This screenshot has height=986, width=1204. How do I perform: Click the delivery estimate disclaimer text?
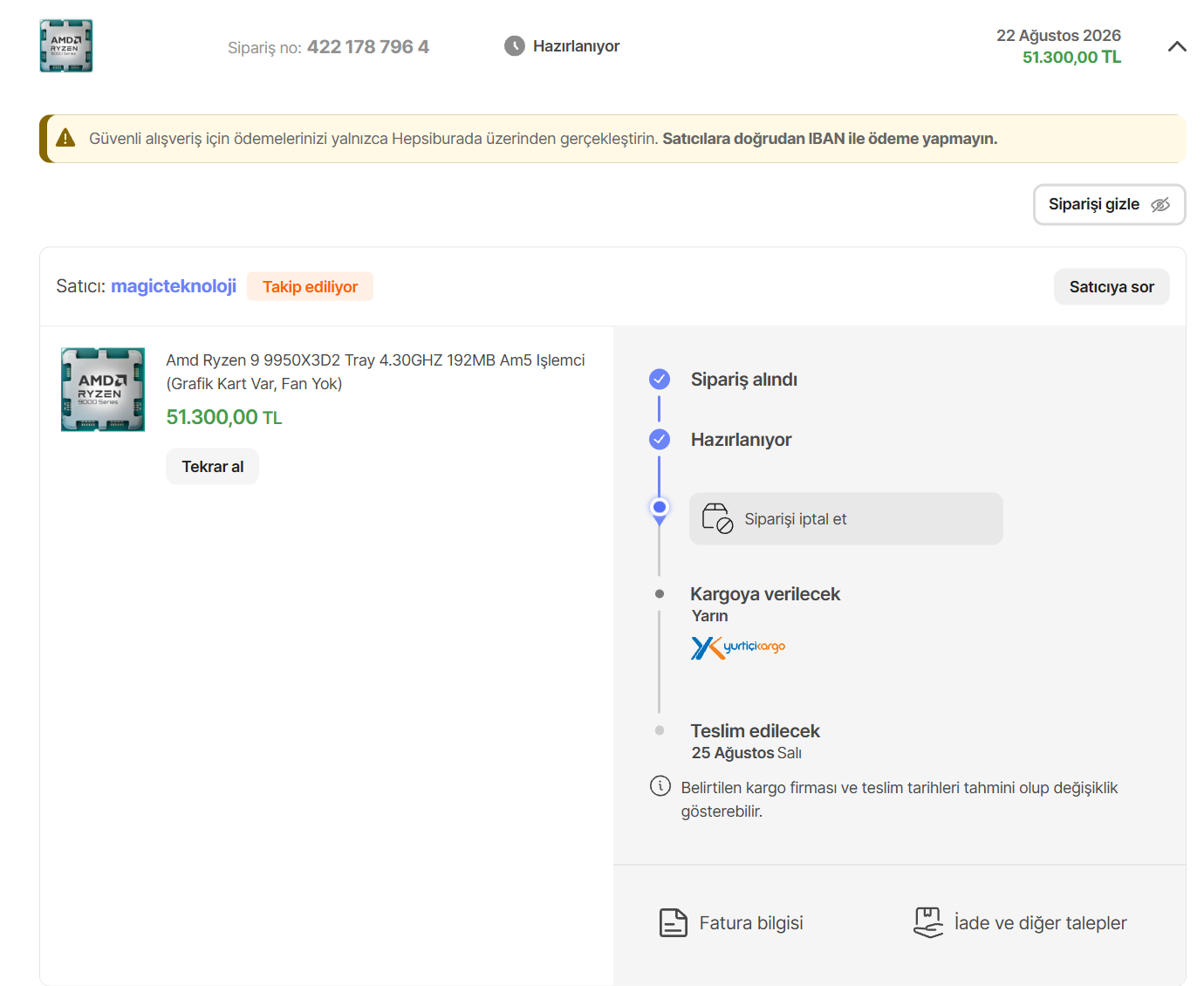pyautogui.click(x=900, y=799)
